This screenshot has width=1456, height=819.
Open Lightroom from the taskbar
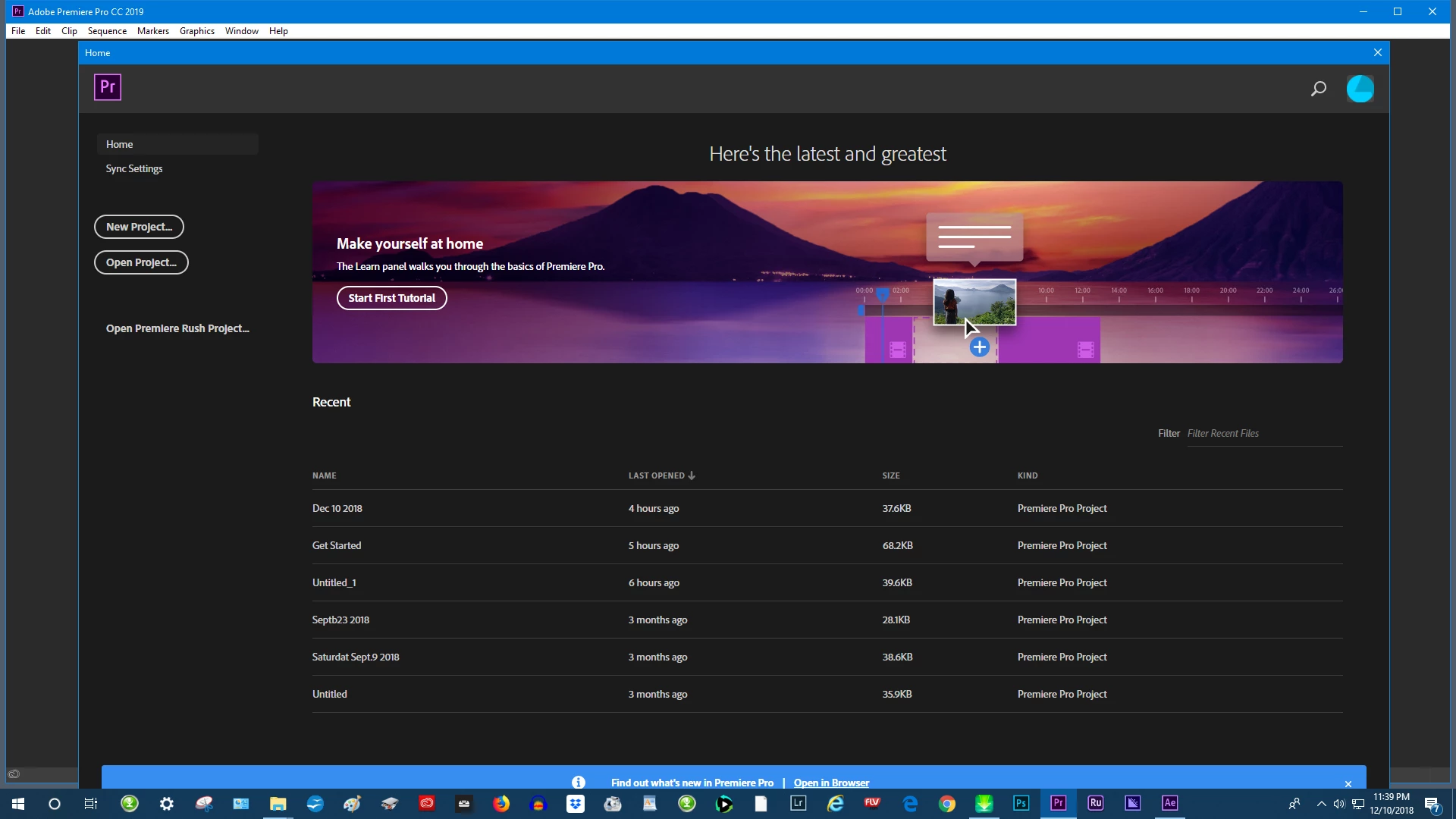click(x=798, y=803)
